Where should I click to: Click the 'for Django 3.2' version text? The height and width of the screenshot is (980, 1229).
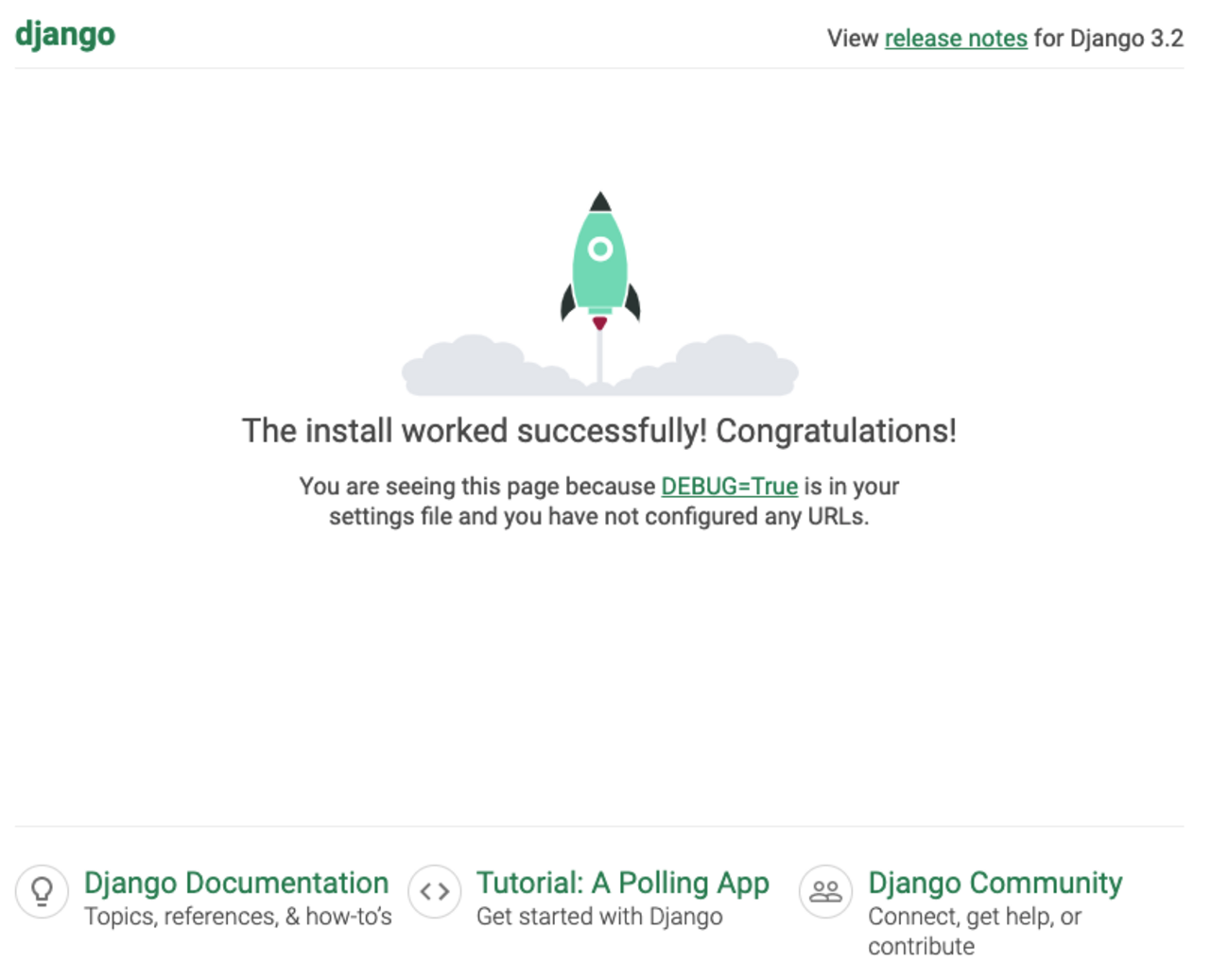(1108, 39)
